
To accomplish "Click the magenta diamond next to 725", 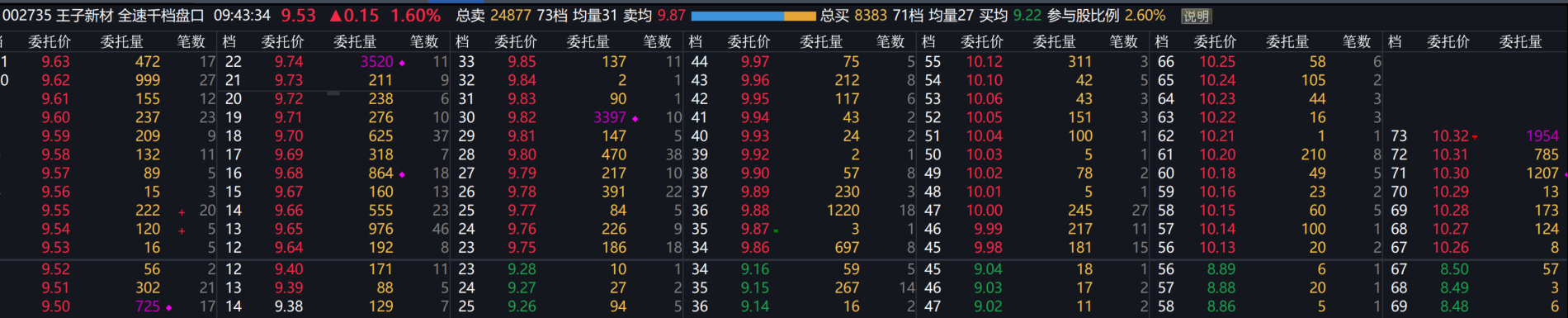I will 168,307.
